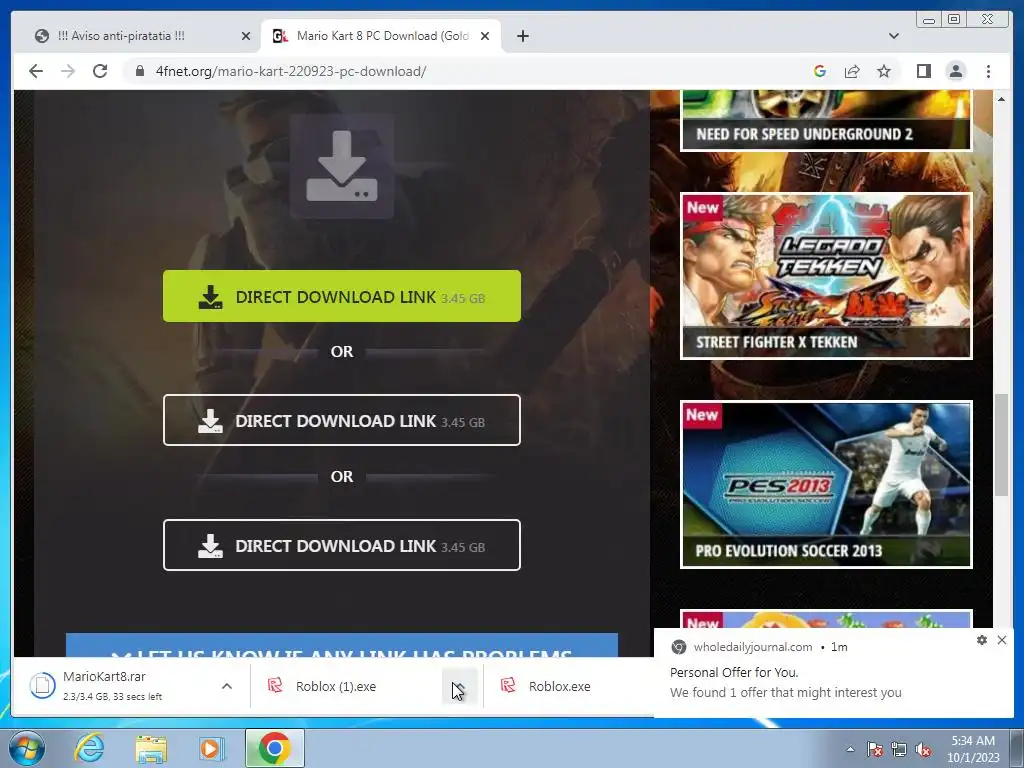Screen dimensions: 1024x768
Task: Open the Need for Speed Underground 2 thumbnail
Action: [826, 120]
